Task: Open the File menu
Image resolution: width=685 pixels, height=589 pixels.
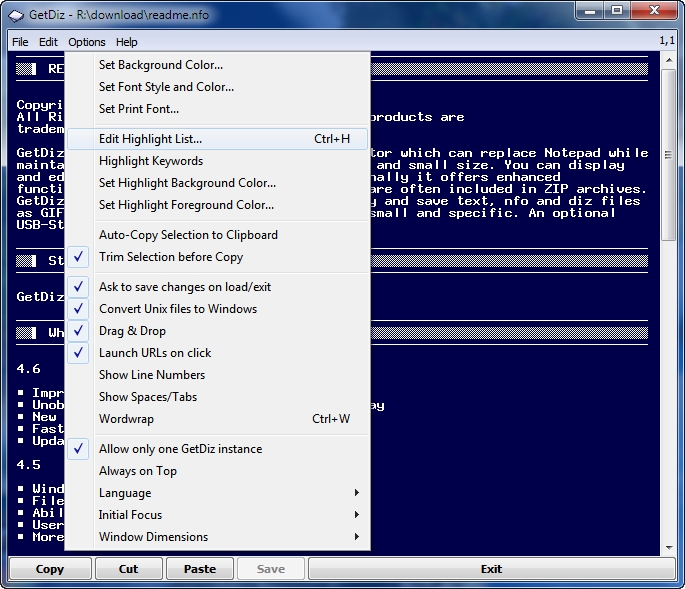Action: click(x=20, y=42)
